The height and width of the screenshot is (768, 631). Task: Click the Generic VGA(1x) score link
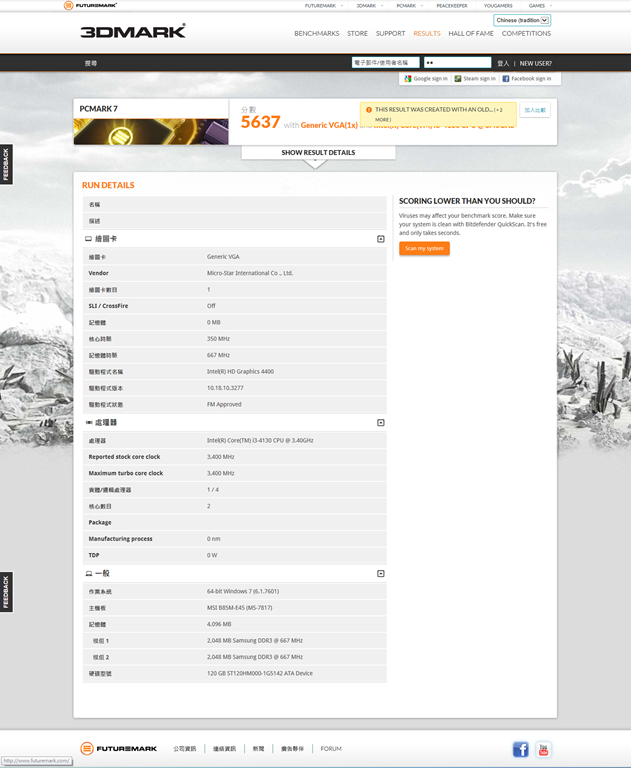(329, 125)
